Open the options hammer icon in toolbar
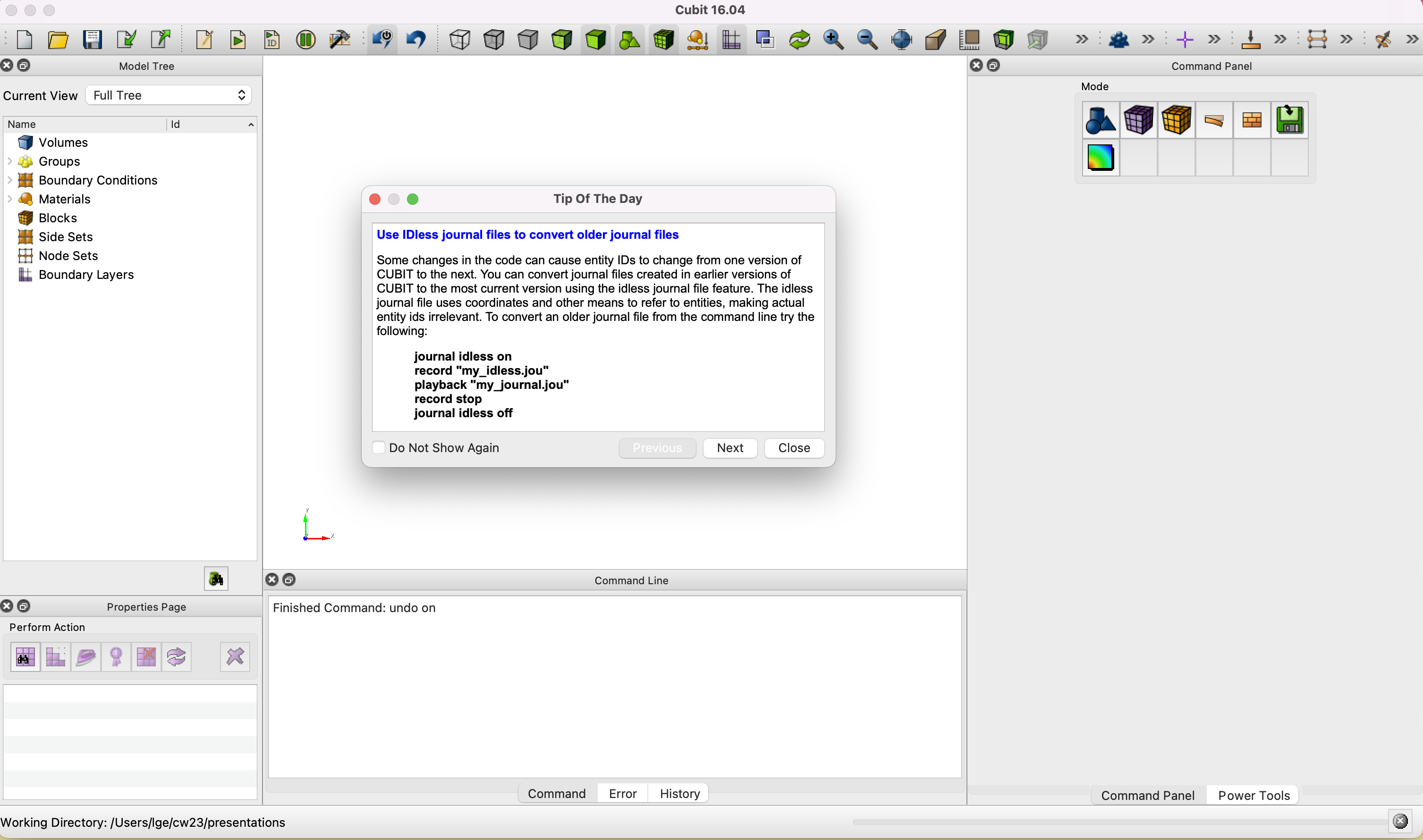This screenshot has height=840, width=1423. click(x=340, y=40)
